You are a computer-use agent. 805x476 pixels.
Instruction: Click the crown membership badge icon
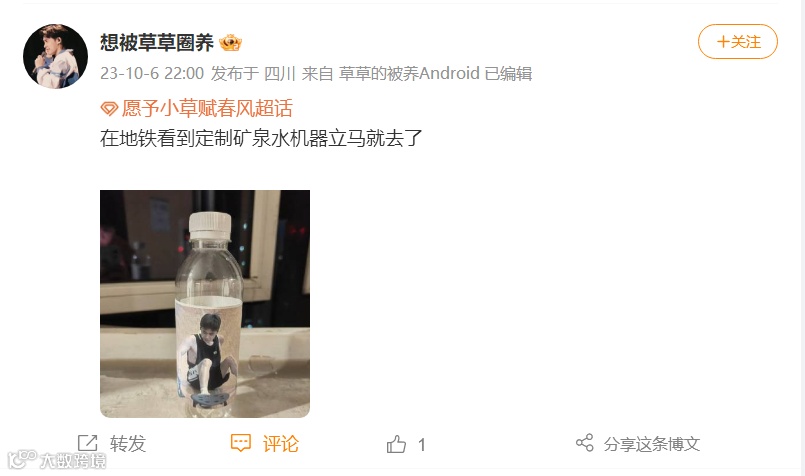click(231, 43)
